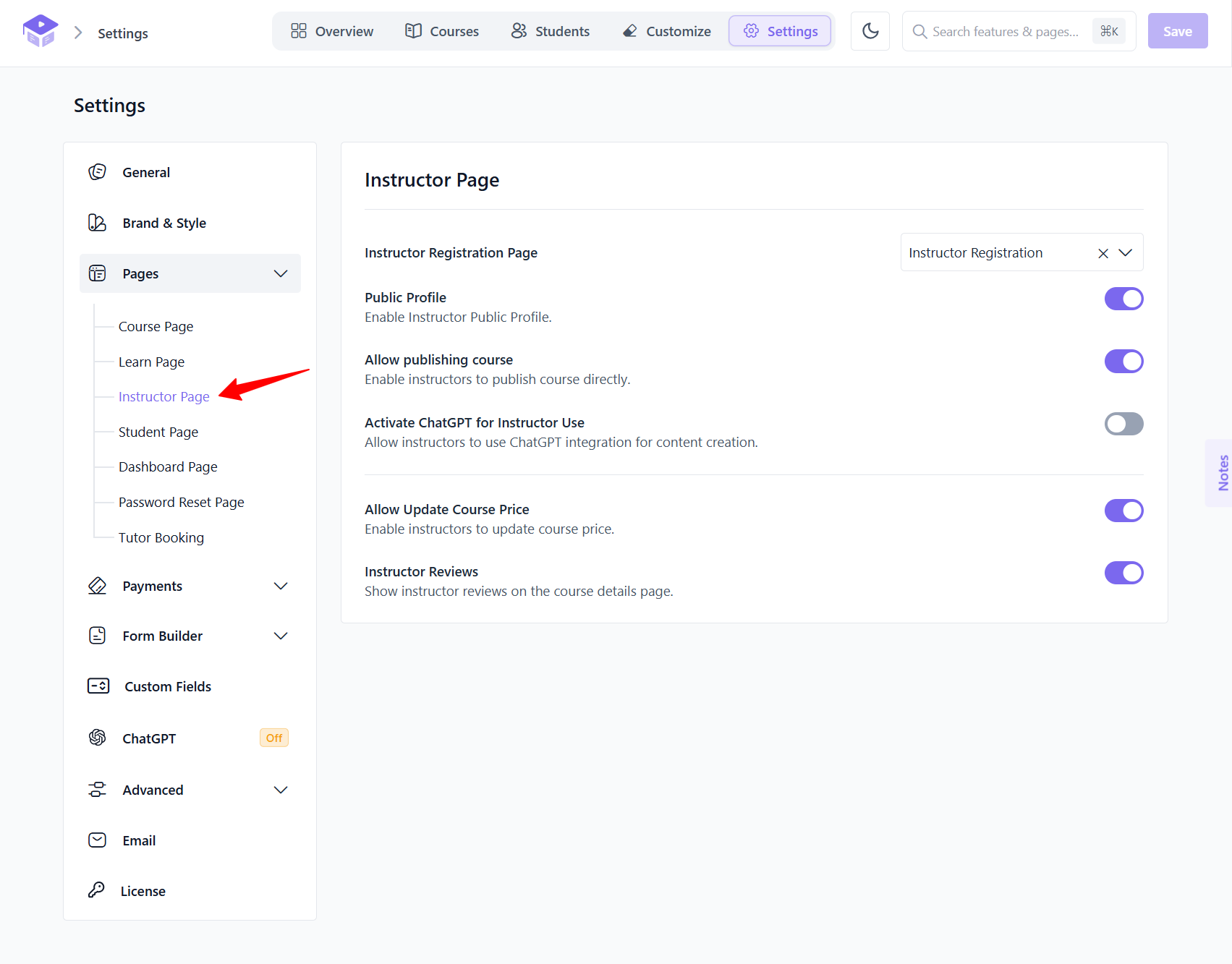Click the ChatGPT Off badge
1232x964 pixels.
(x=274, y=738)
